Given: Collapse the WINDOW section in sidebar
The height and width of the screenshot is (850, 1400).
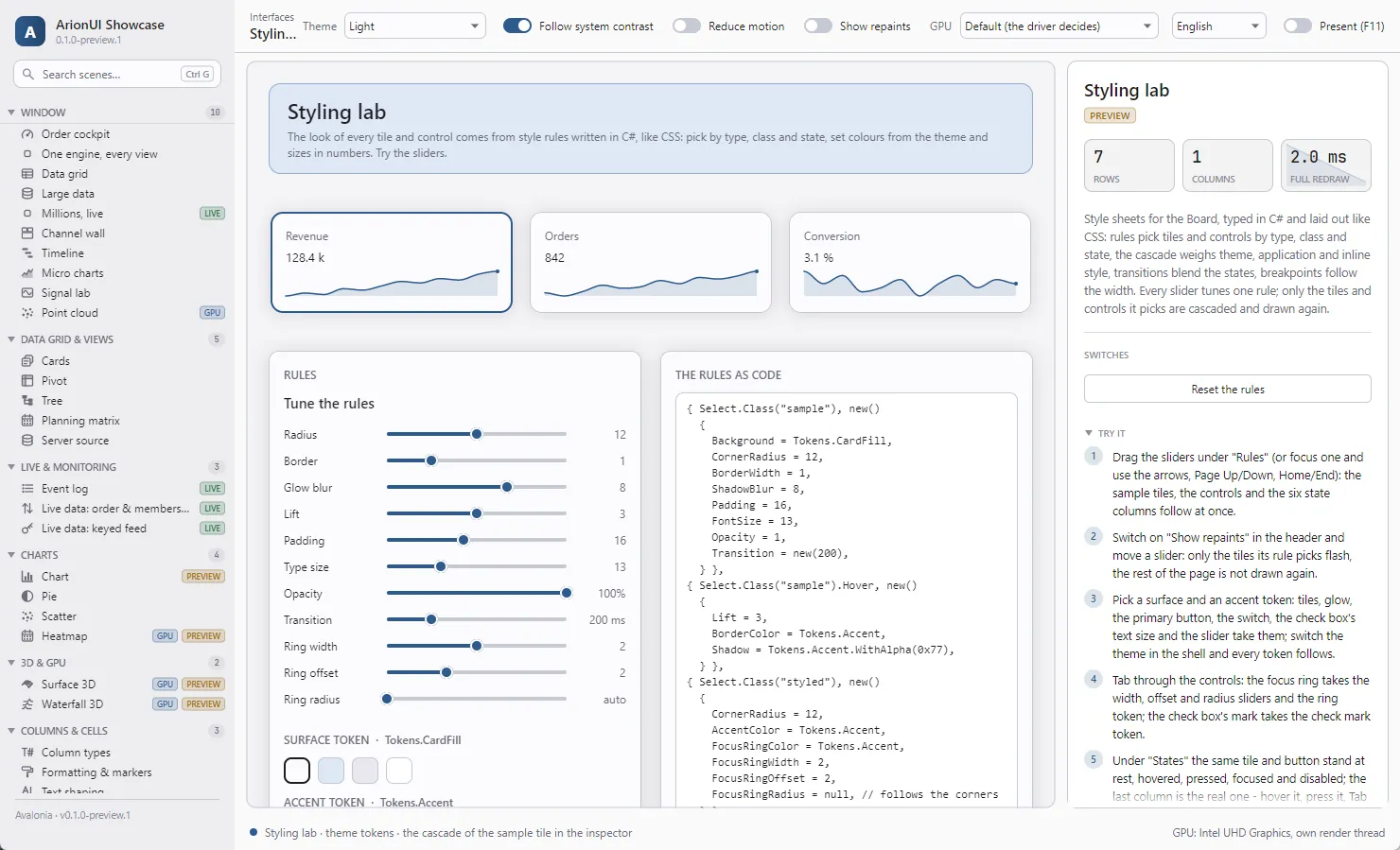Looking at the screenshot, I should pos(11,113).
